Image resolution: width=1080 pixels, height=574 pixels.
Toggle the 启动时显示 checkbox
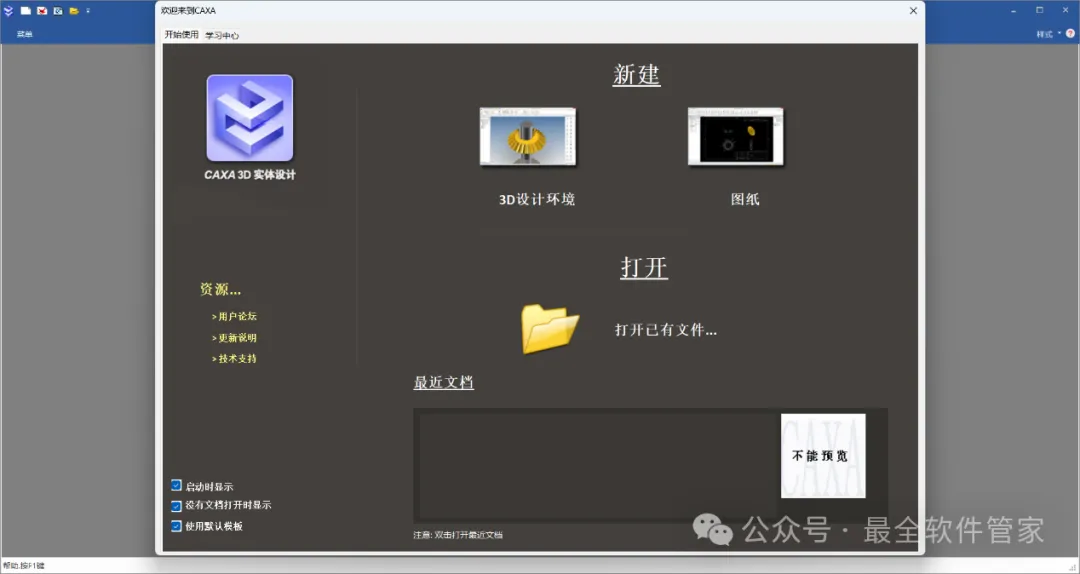click(x=176, y=486)
